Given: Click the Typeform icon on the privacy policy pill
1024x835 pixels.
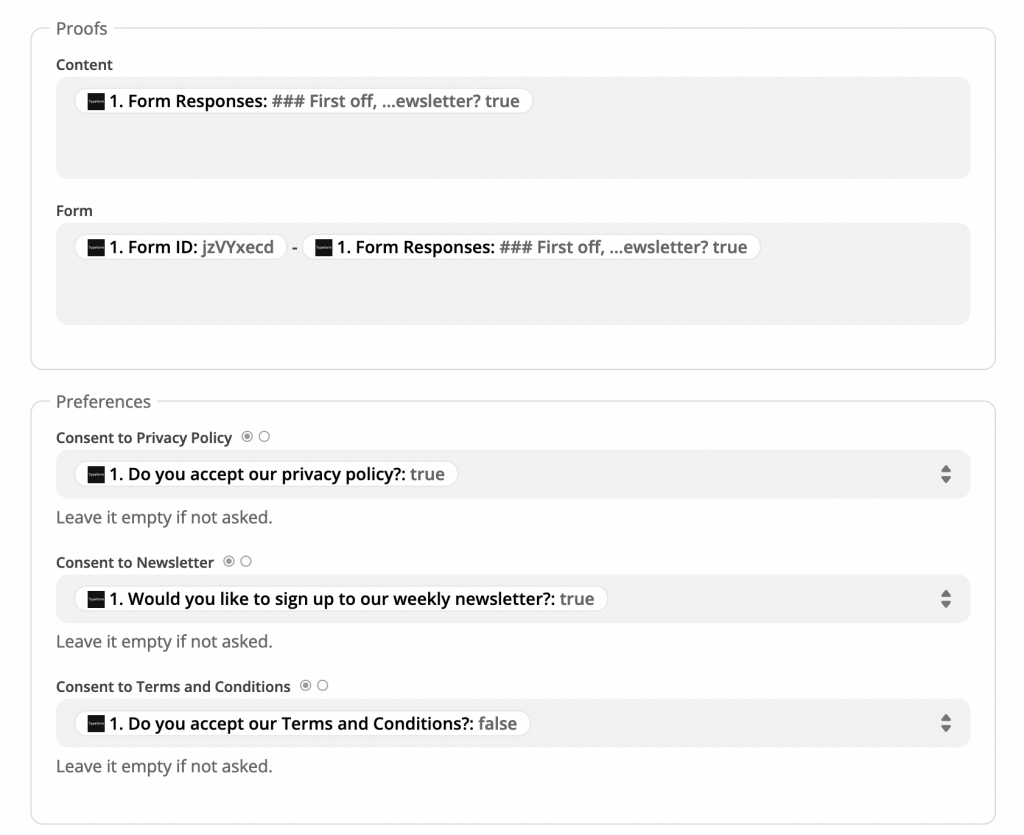Looking at the screenshot, I should [x=96, y=475].
